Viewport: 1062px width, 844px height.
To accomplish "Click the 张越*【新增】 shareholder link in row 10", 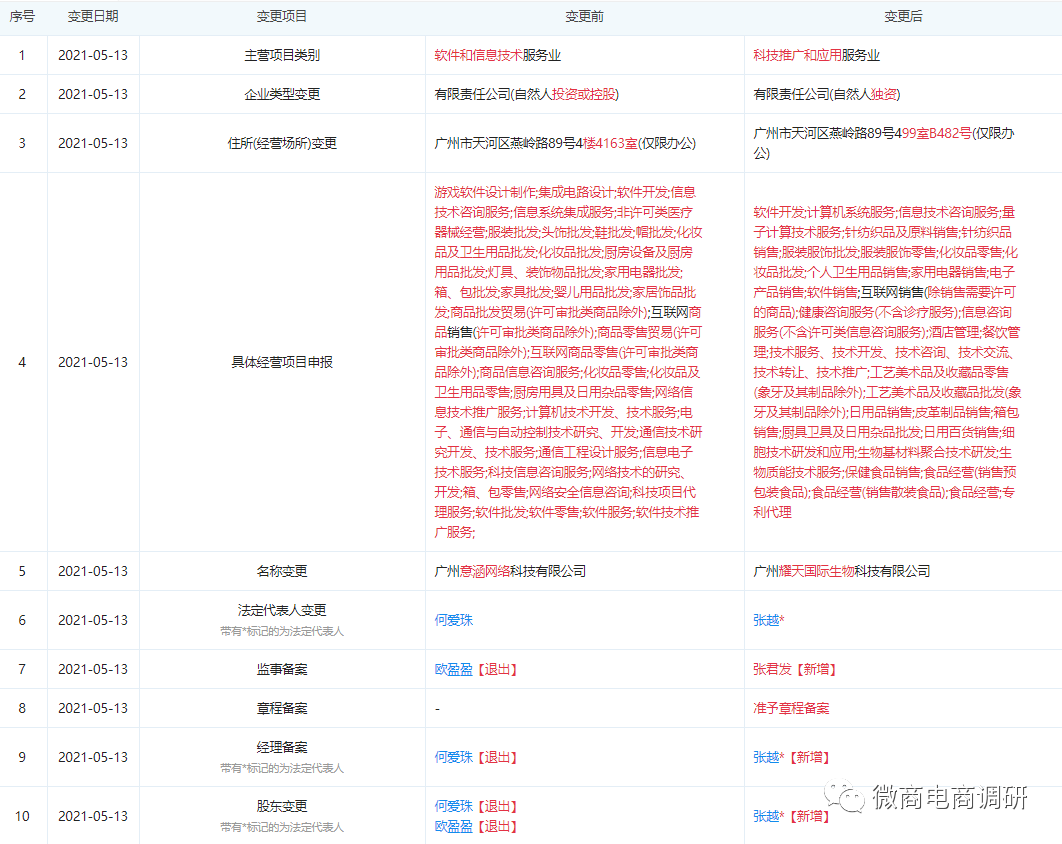I will click(790, 816).
